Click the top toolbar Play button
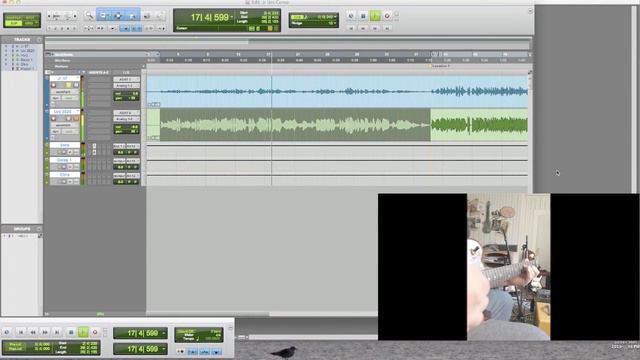Image resolution: width=640 pixels, height=360 pixels. pos(375,16)
